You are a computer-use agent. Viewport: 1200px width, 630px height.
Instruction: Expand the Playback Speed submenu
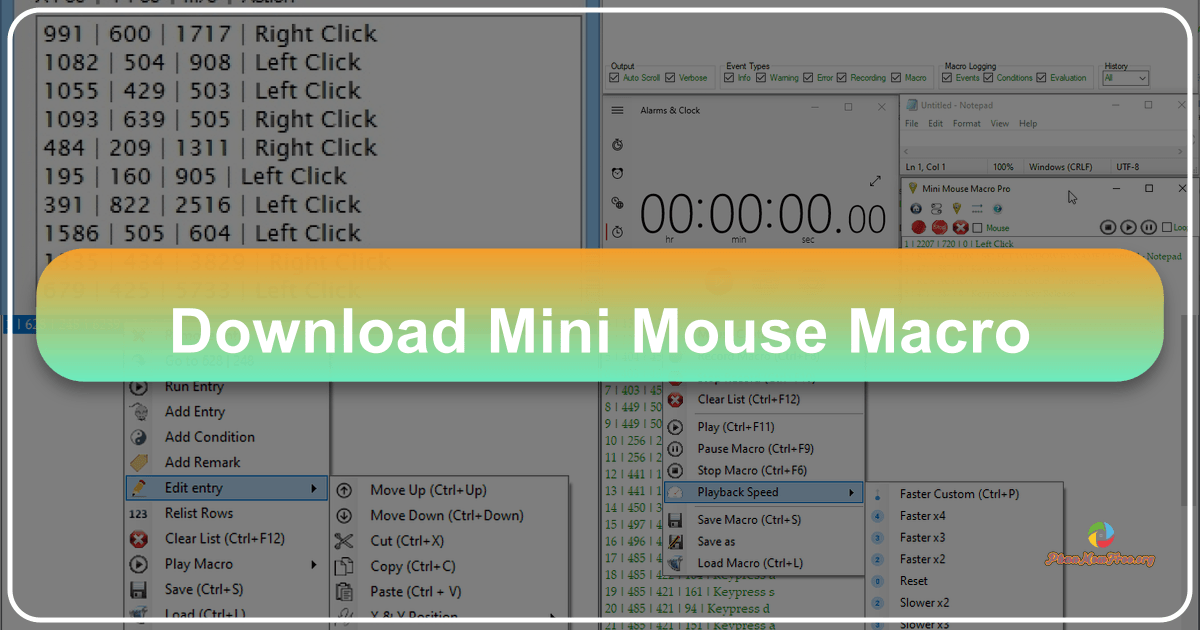(x=736, y=492)
